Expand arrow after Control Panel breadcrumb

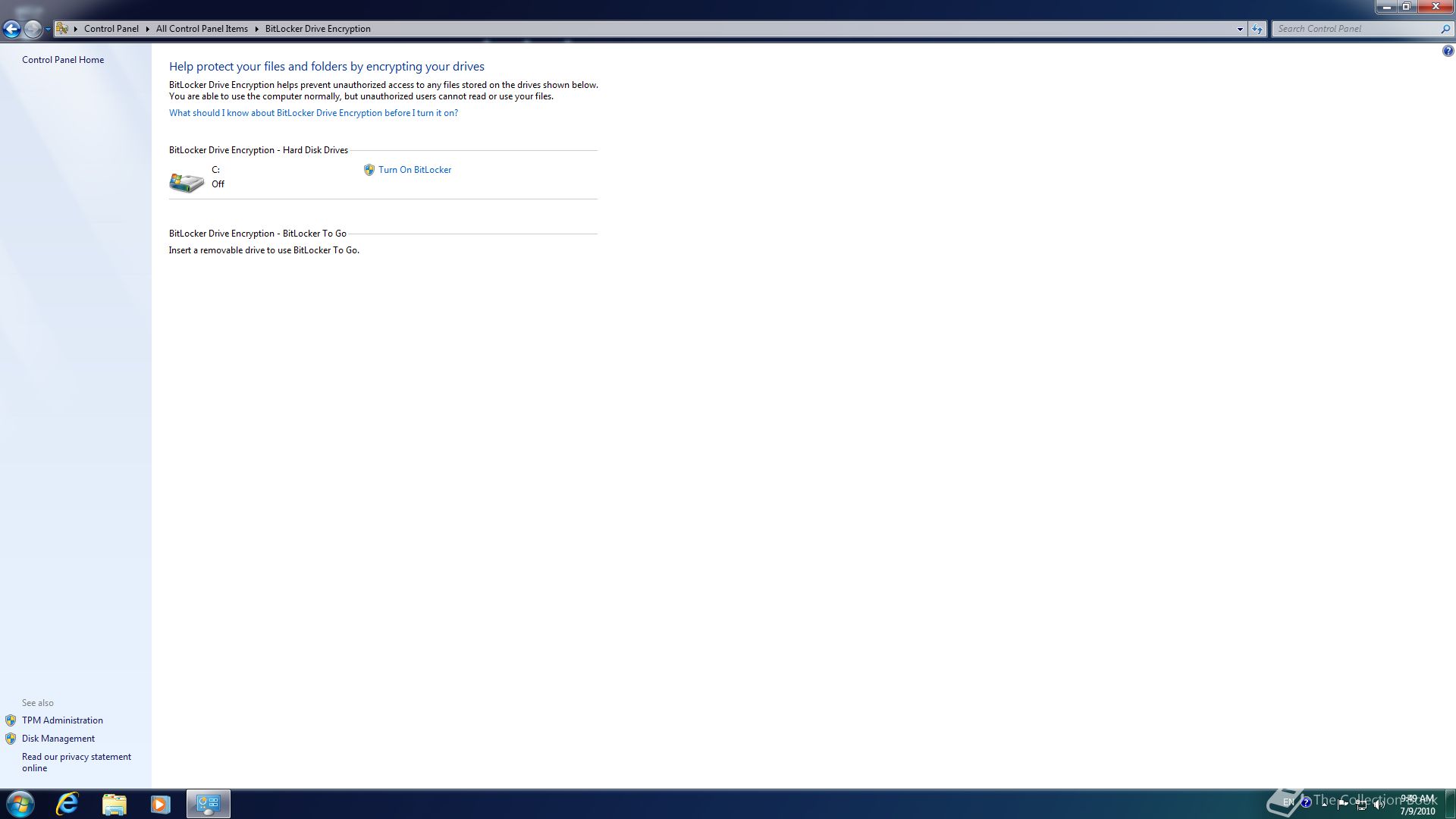[147, 29]
